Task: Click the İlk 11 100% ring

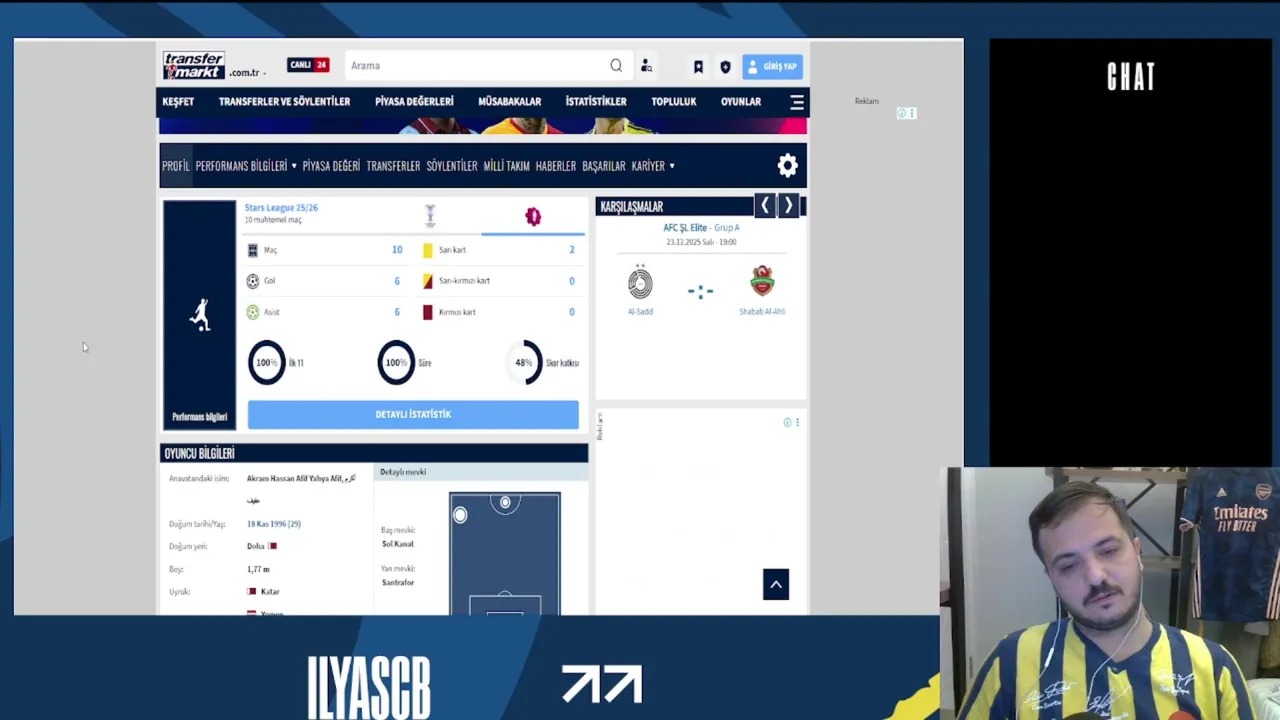Action: [266, 363]
